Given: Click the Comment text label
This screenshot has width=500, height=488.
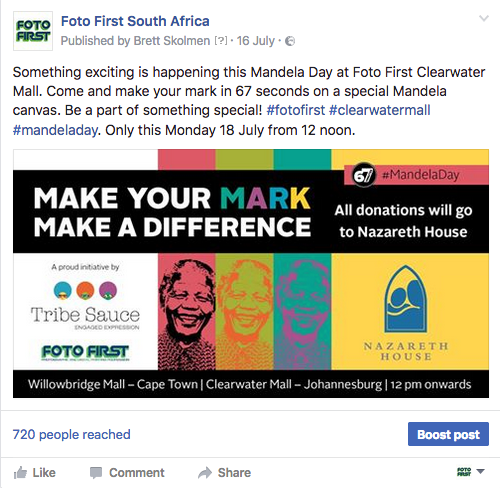Looking at the screenshot, I should click(137, 473).
